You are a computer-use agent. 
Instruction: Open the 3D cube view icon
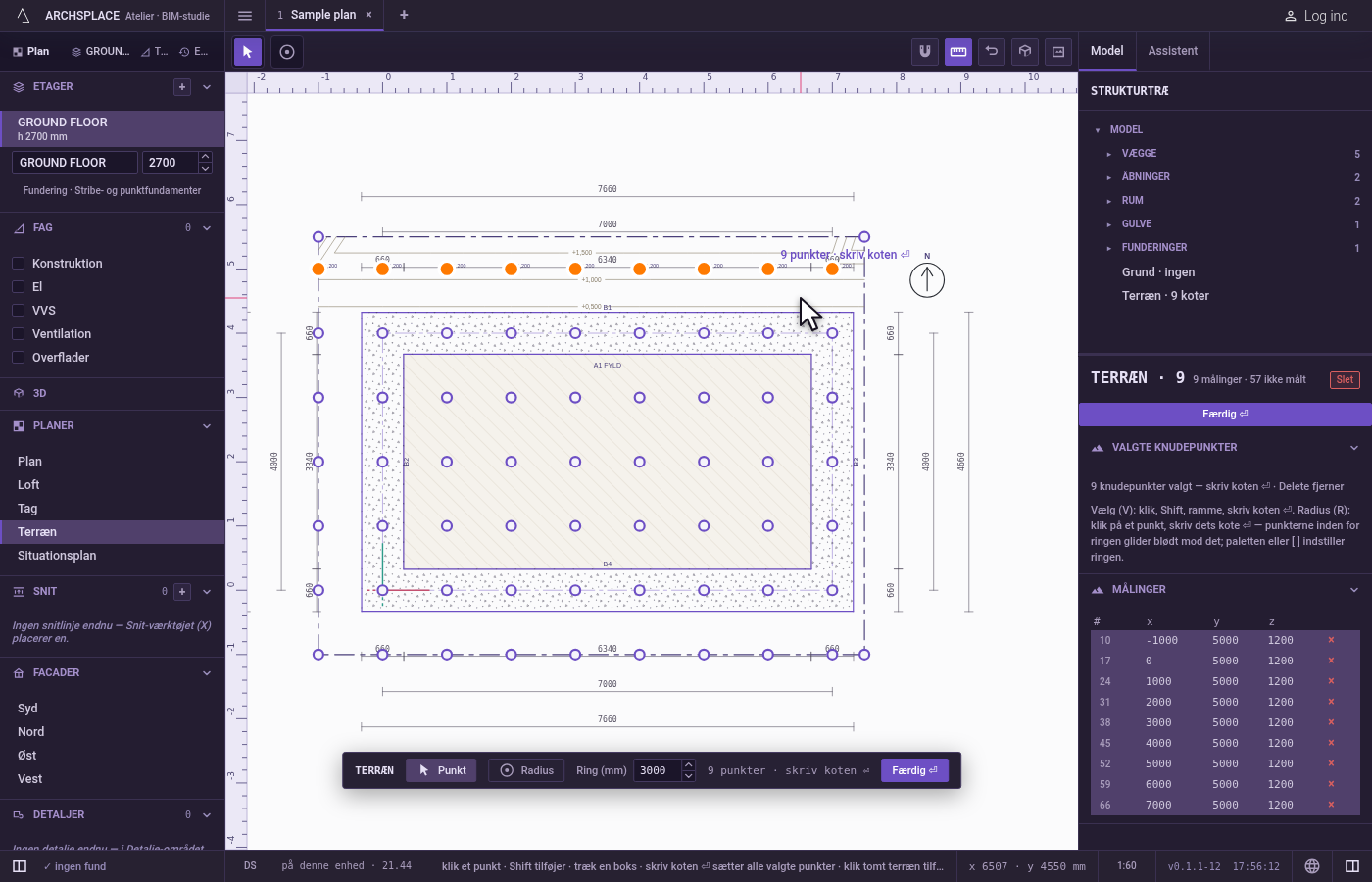click(1025, 51)
